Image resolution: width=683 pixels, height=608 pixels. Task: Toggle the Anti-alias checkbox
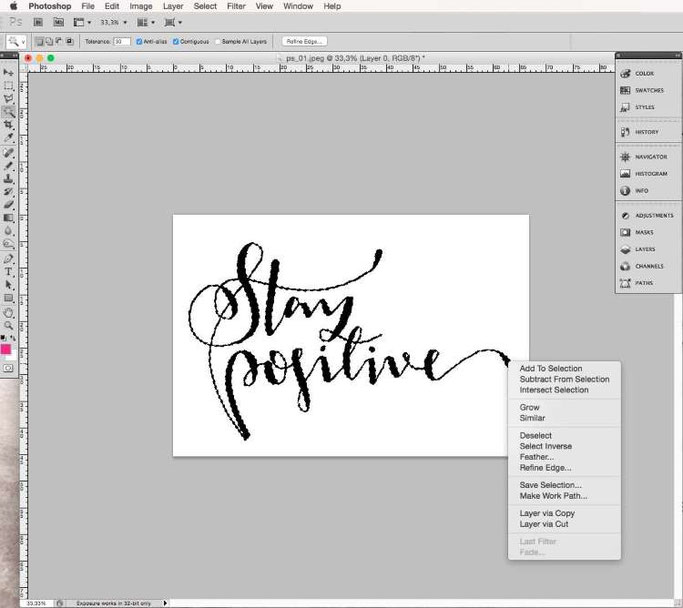(139, 42)
